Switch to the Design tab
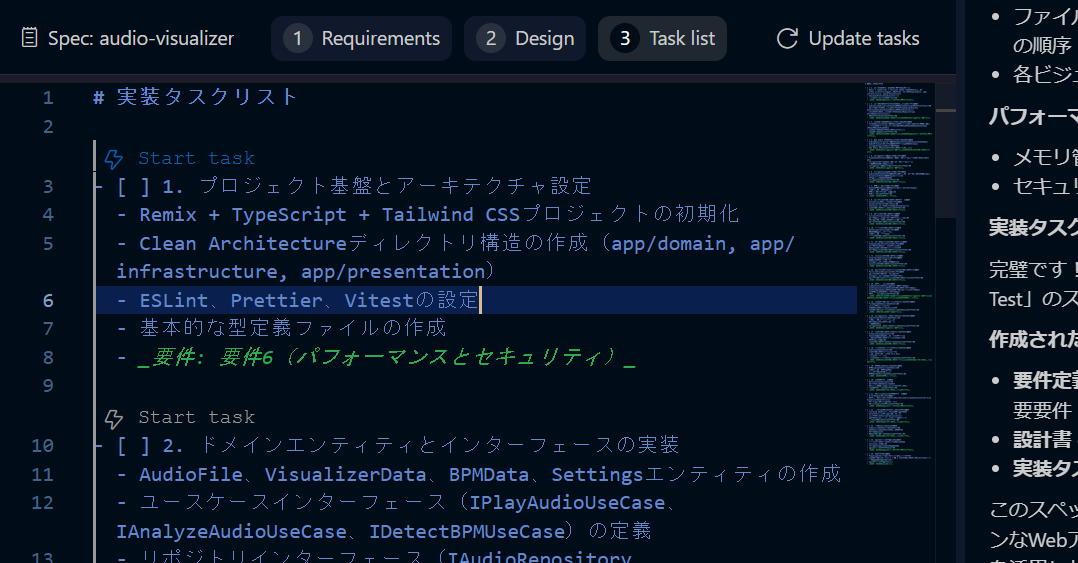 (x=525, y=38)
